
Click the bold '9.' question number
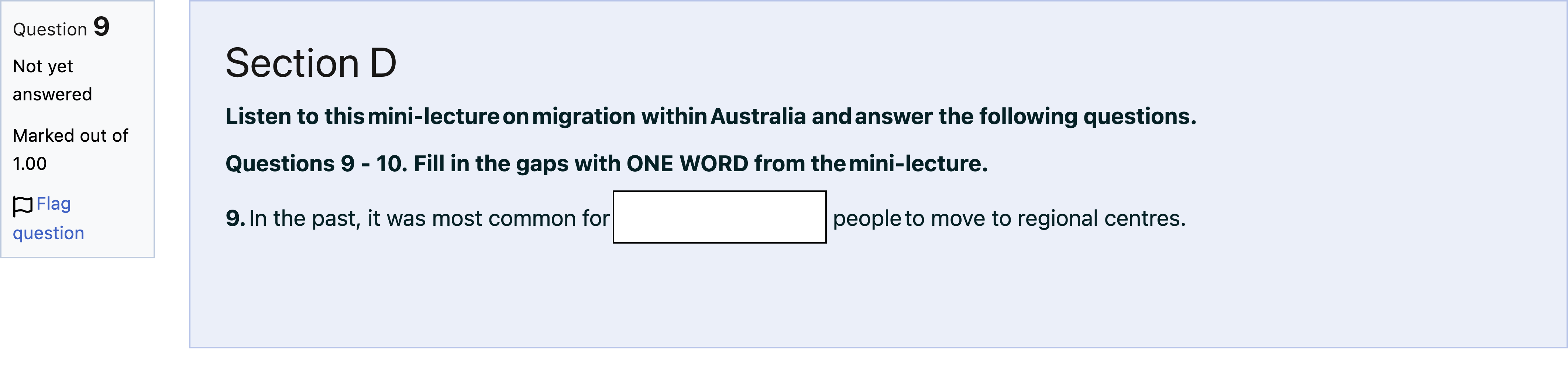[235, 218]
